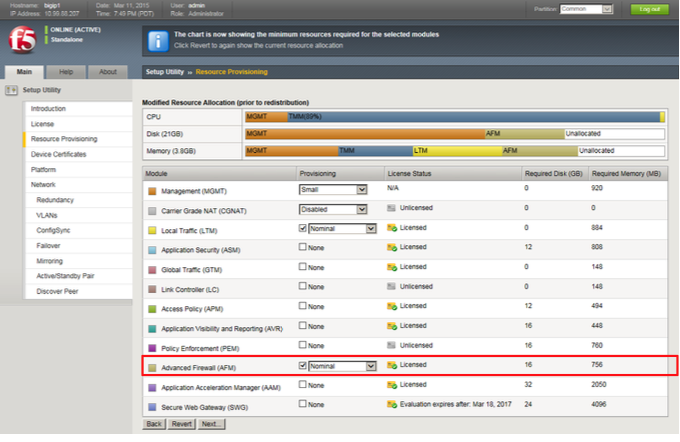The image size is (680, 442).
Task: Click the Carrier Grade NAT gray module icon
Action: [152, 211]
